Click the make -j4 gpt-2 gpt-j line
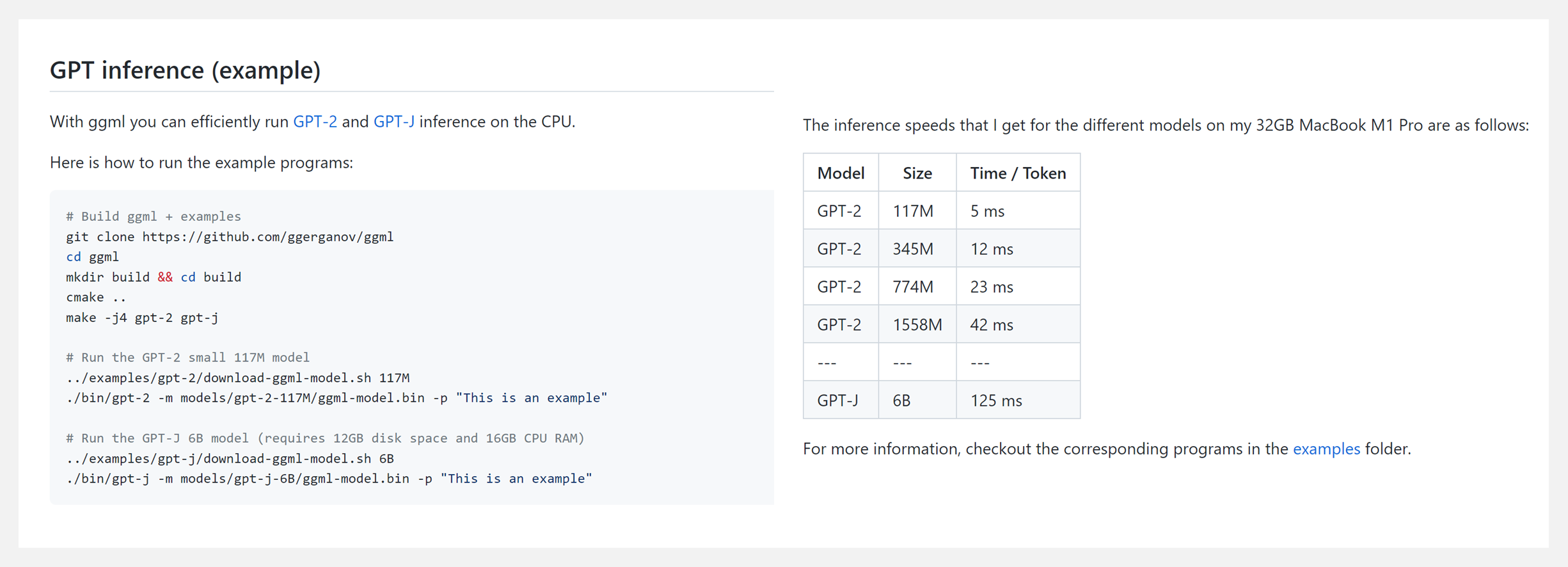The width and height of the screenshot is (1568, 567). pos(142,317)
